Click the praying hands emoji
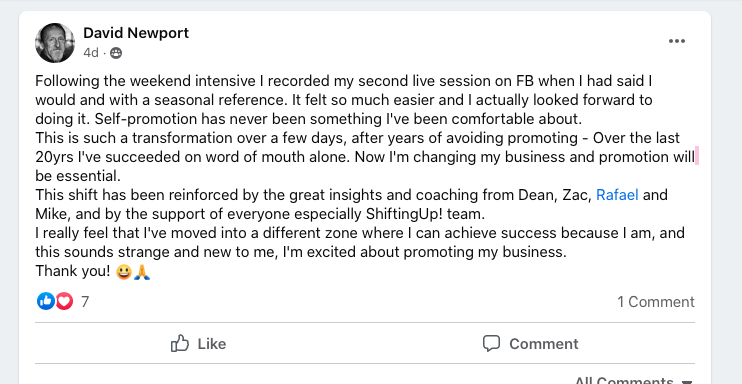 [142, 272]
